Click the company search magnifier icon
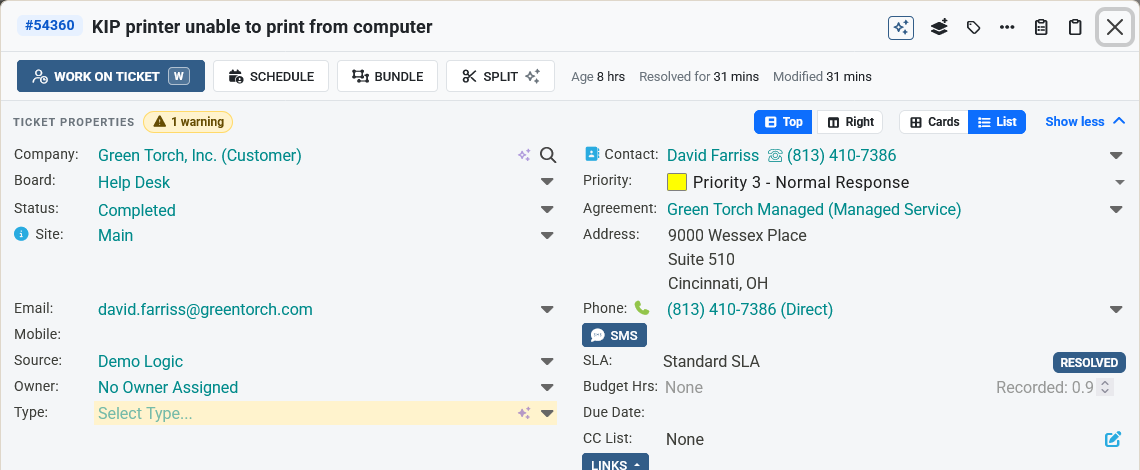 [548, 155]
